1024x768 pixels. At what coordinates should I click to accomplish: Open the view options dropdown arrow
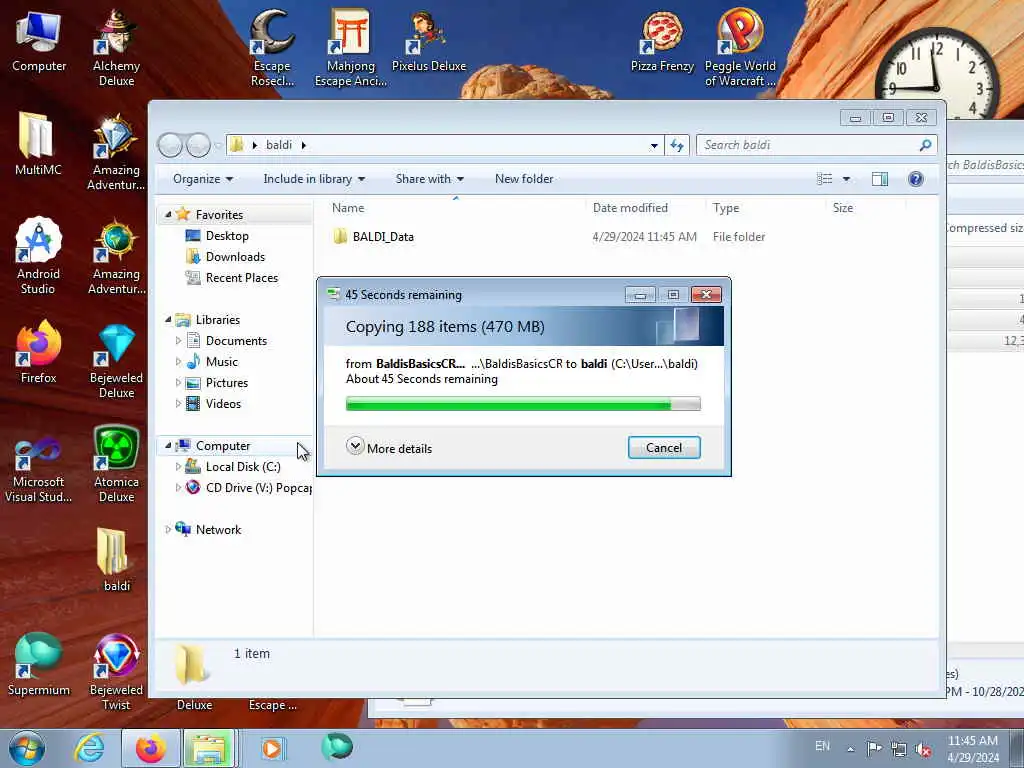pos(846,179)
